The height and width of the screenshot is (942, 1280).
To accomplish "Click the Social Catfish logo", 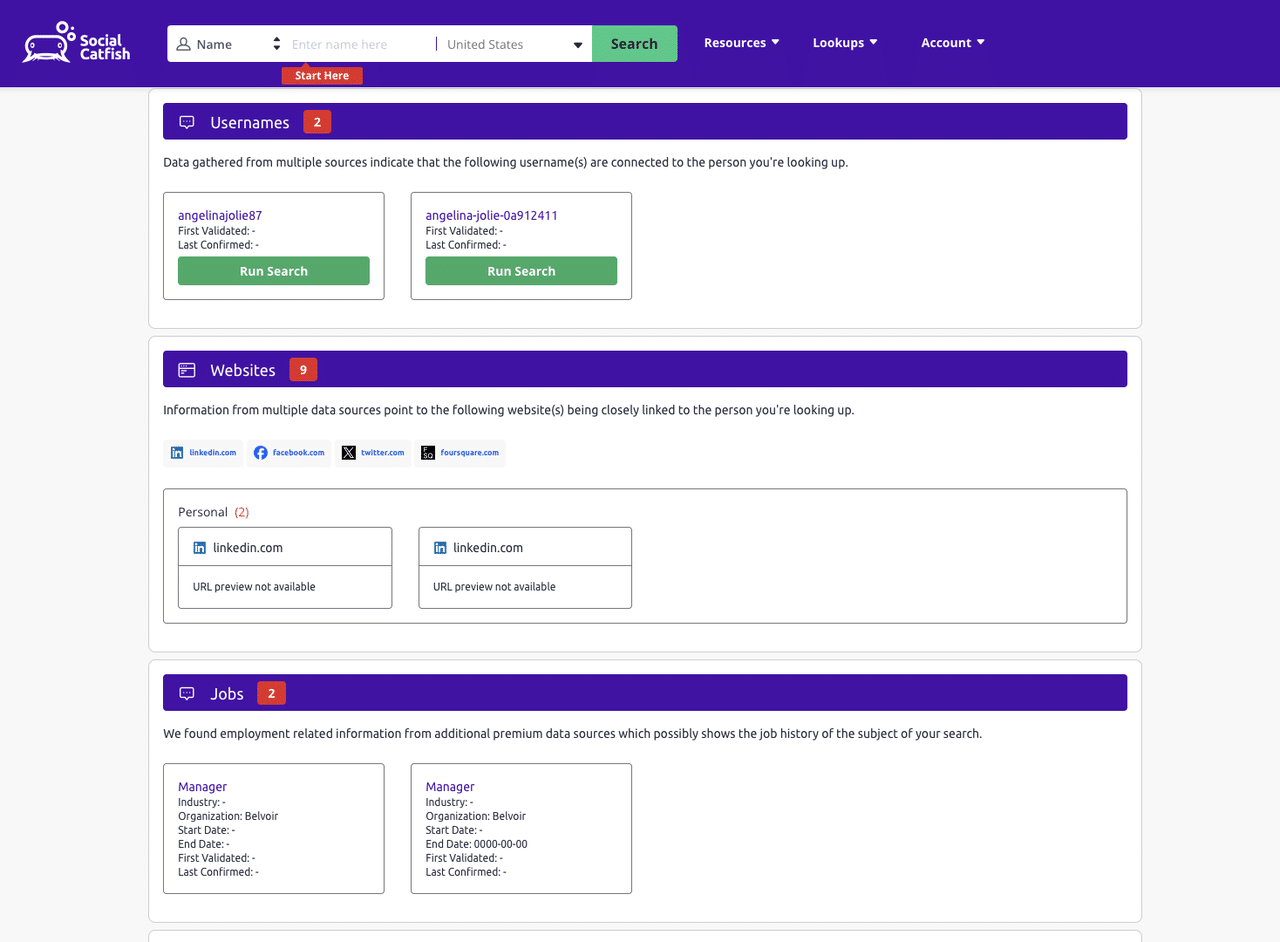I will coord(75,42).
